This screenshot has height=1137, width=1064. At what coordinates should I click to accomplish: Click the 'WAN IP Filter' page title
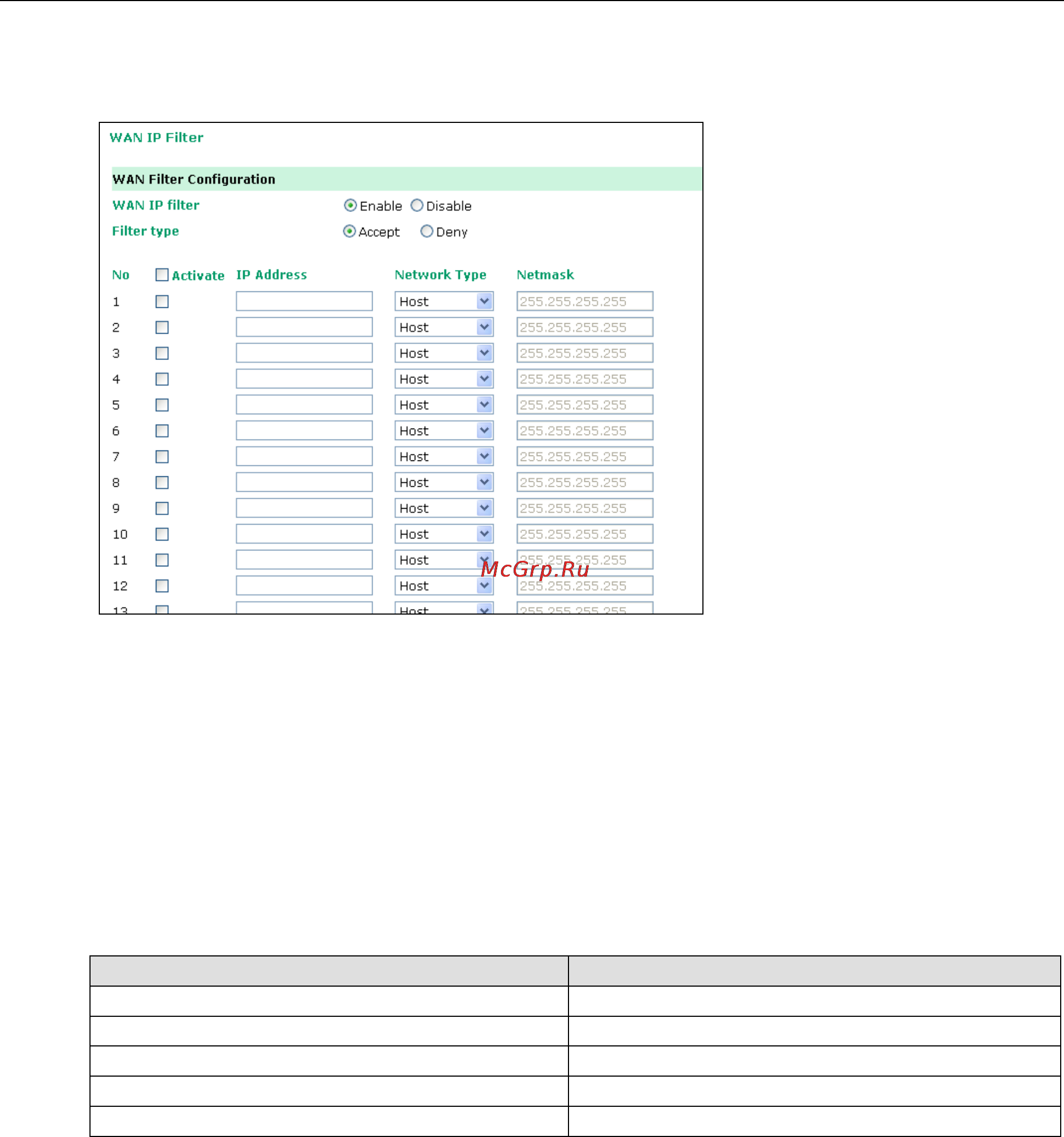click(156, 138)
